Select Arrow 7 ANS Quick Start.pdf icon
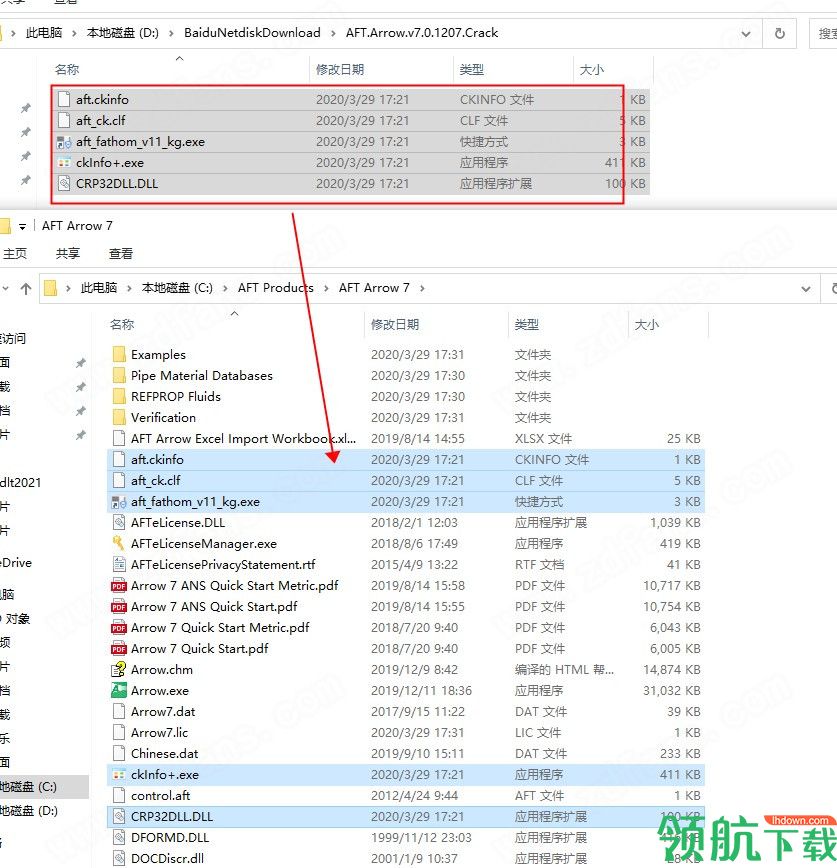 point(119,607)
